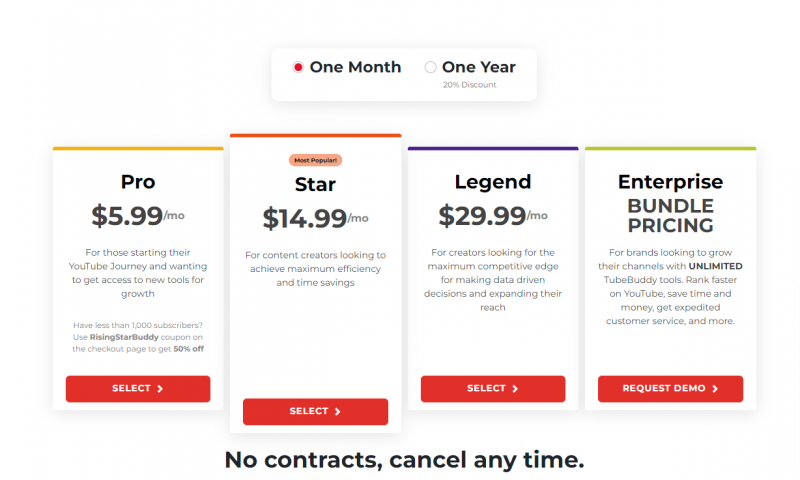Click the One Year label text

478,68
